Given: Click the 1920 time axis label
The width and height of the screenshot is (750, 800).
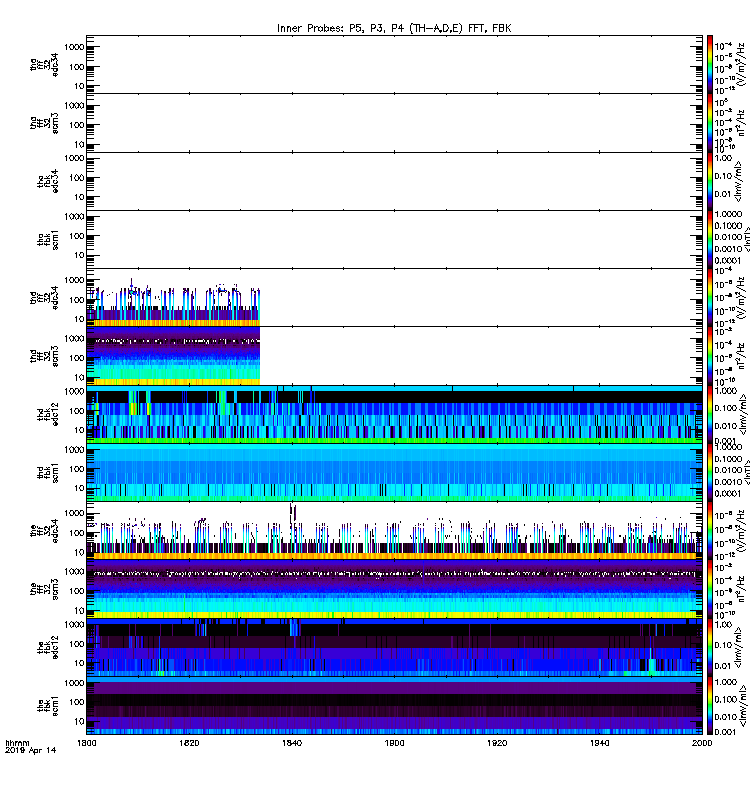Looking at the screenshot, I should [x=497, y=743].
